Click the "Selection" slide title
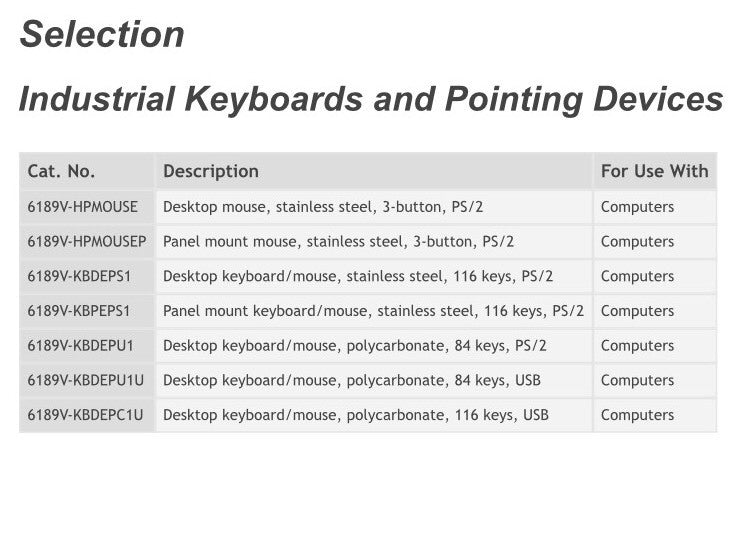The image size is (748, 543). [x=102, y=35]
